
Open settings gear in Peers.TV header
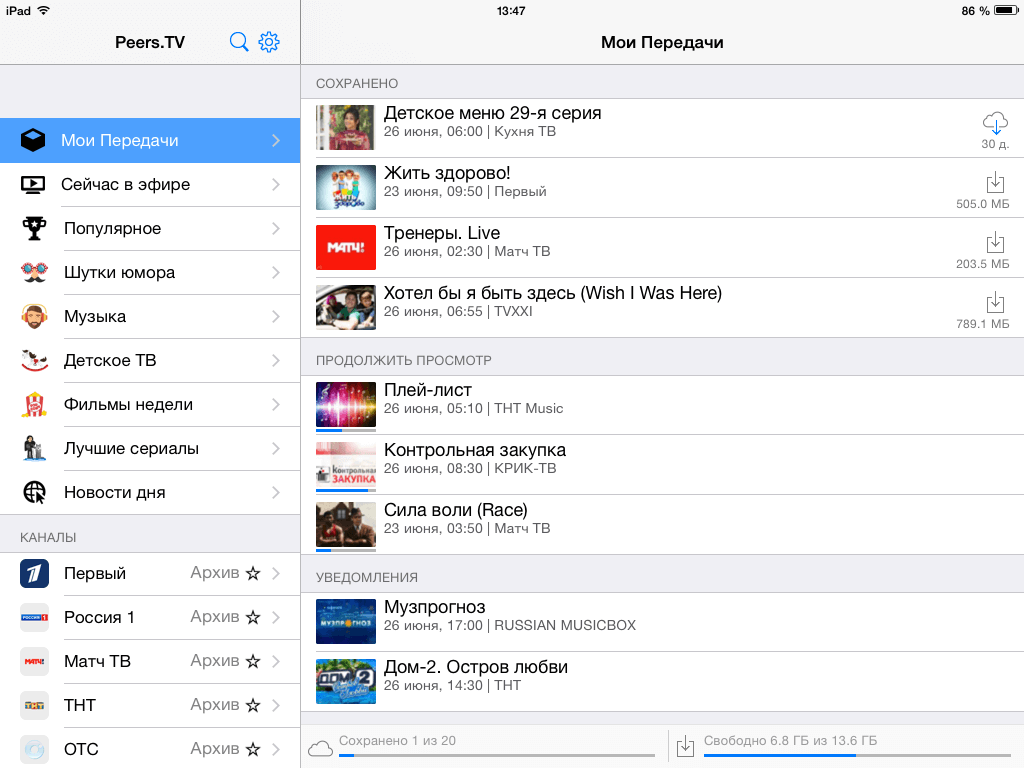(x=269, y=42)
